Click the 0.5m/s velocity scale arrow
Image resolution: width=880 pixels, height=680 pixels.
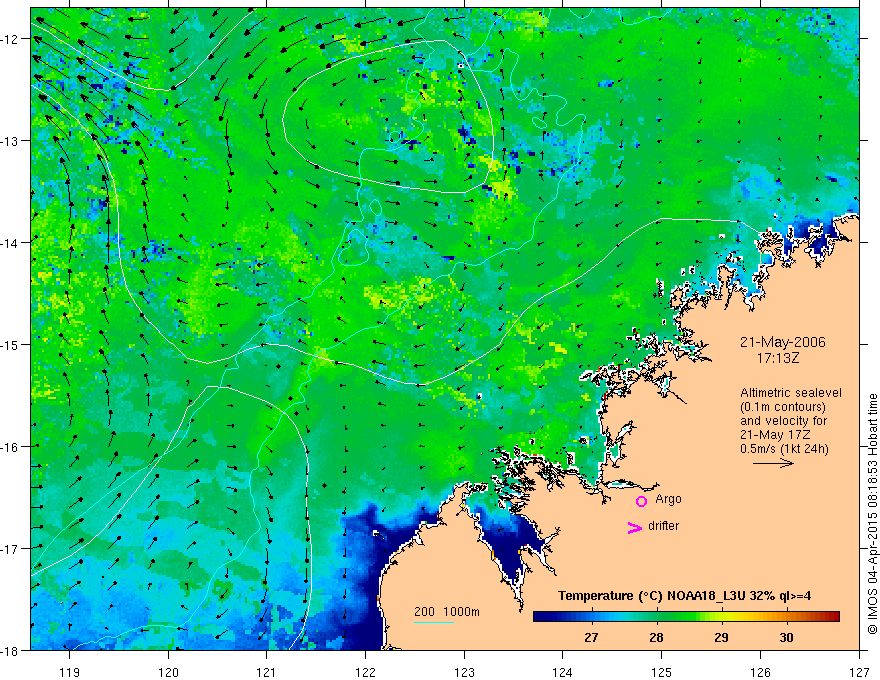click(773, 463)
